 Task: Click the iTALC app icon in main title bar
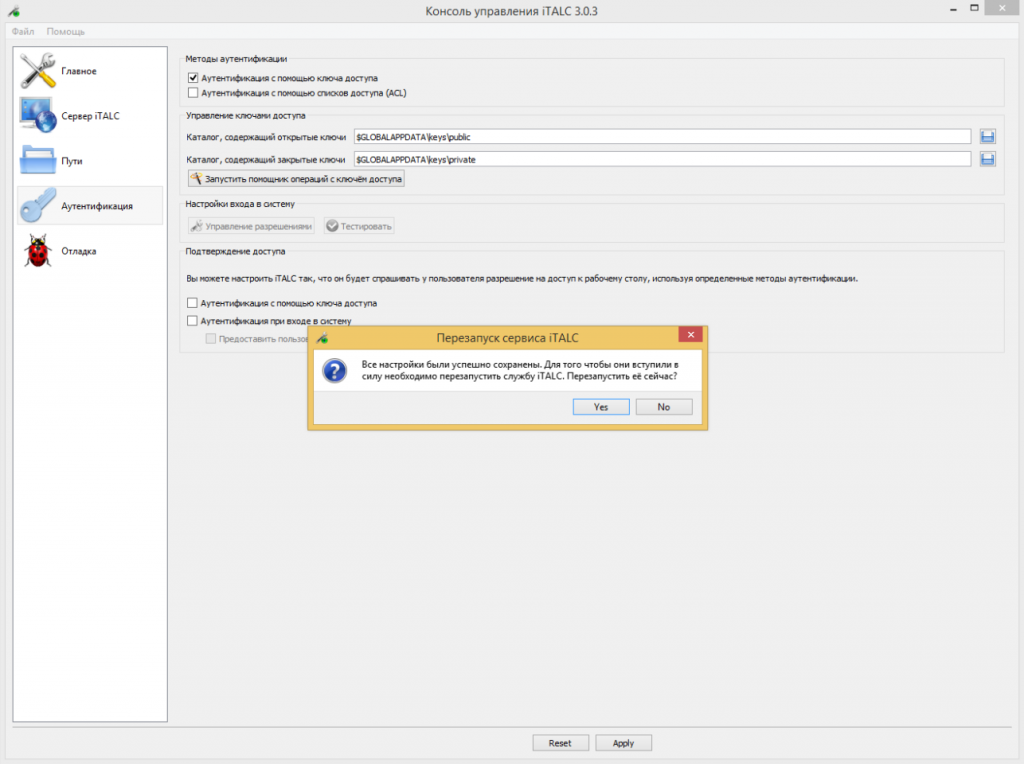click(x=14, y=11)
